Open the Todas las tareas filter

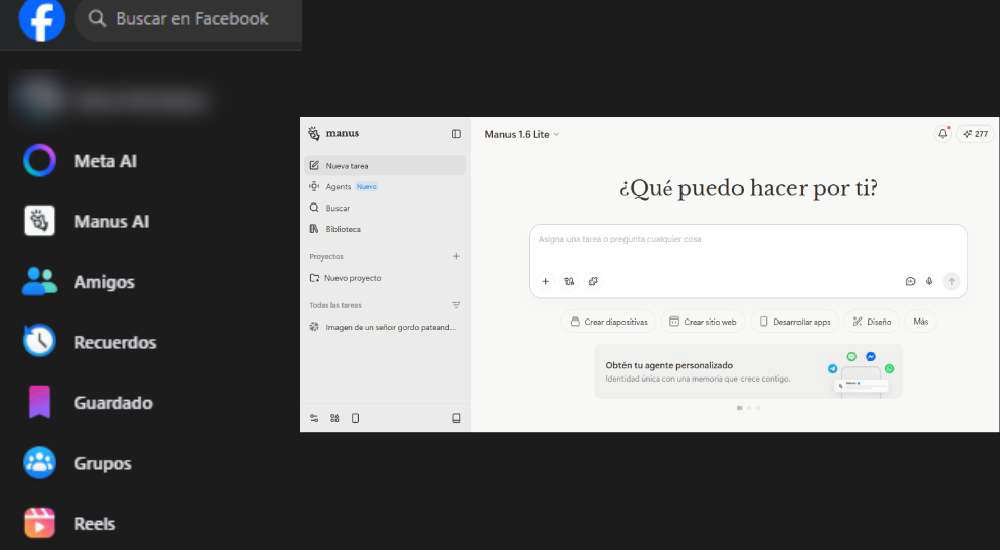click(x=456, y=305)
